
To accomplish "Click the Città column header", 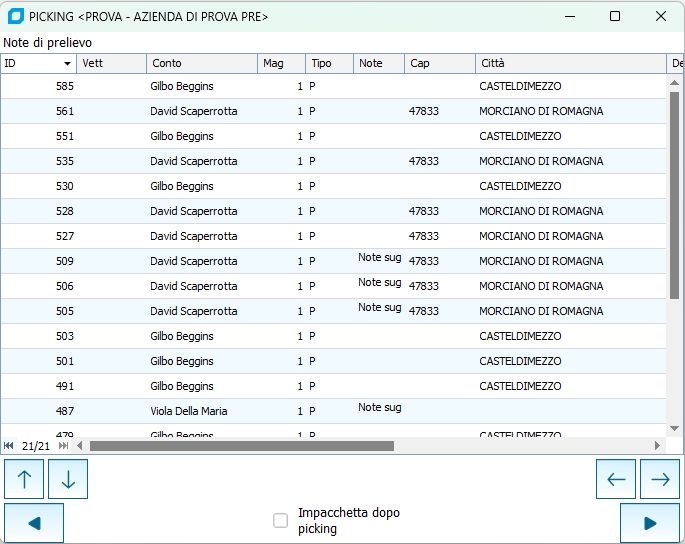I will (570, 64).
